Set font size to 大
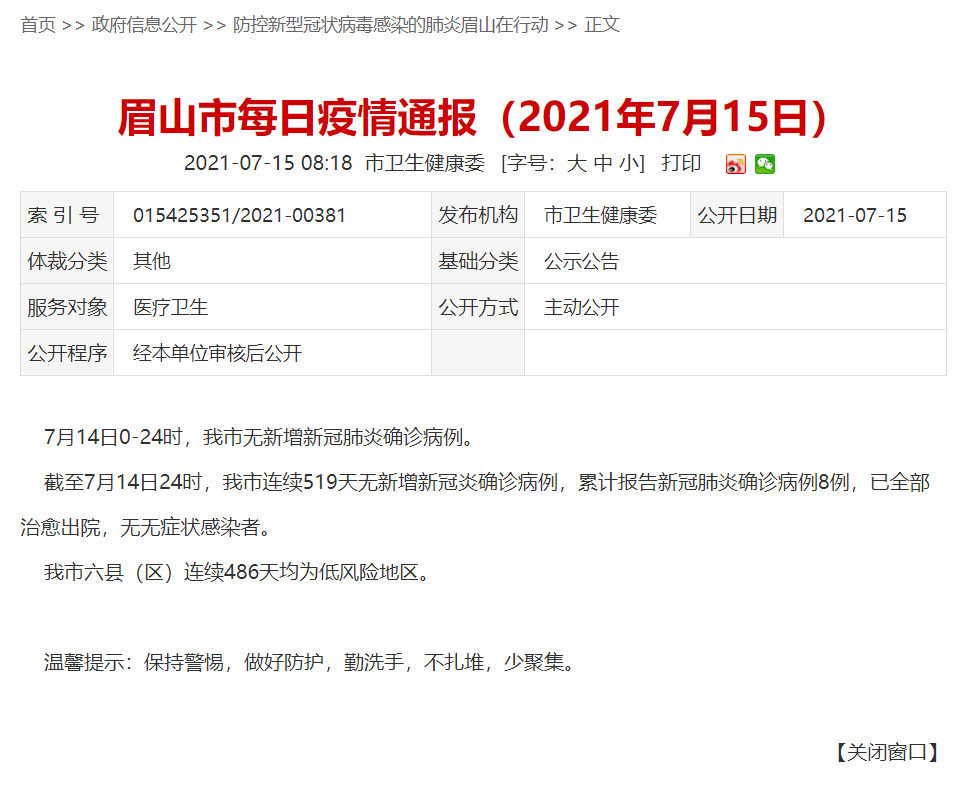The width and height of the screenshot is (968, 786). [x=577, y=164]
